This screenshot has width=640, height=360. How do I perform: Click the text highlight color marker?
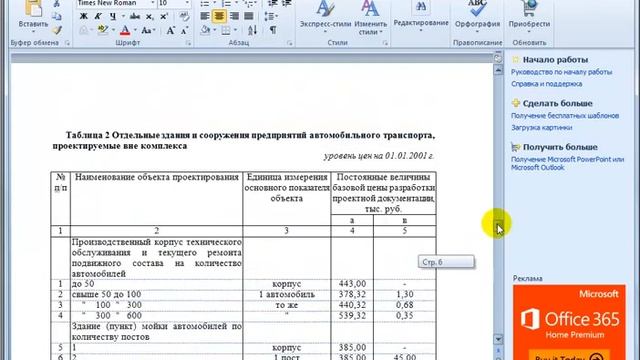102,30
